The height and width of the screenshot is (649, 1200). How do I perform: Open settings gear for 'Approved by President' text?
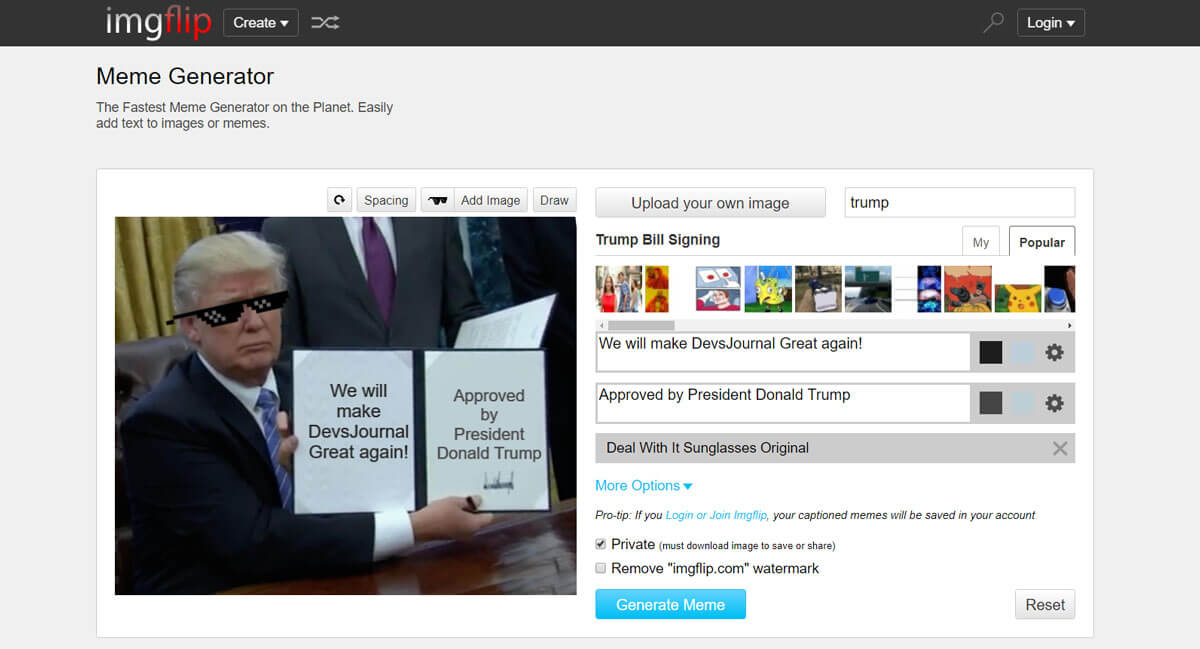(1054, 403)
